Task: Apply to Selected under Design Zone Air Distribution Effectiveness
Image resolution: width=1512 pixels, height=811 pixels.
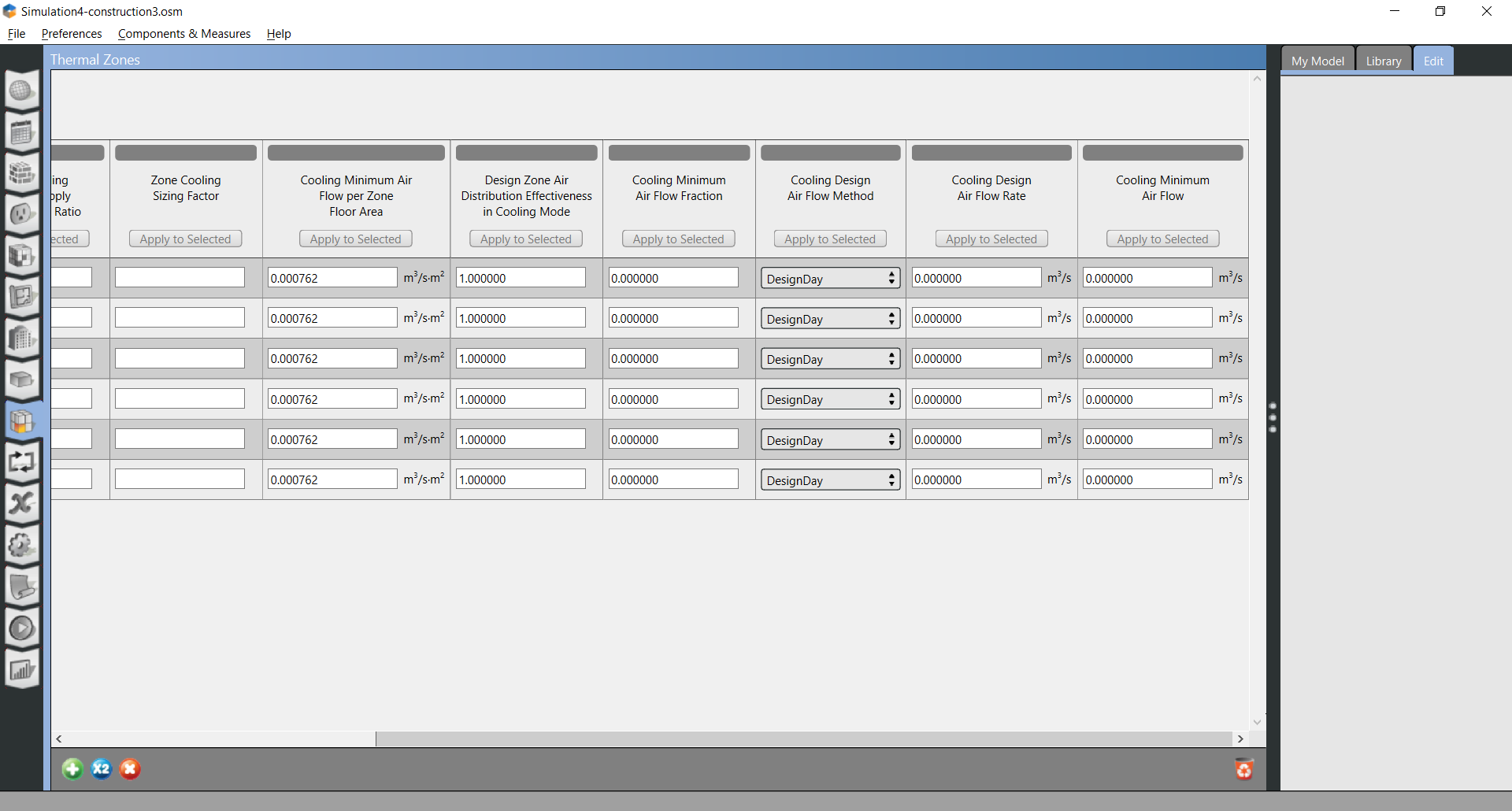Action: click(x=526, y=239)
